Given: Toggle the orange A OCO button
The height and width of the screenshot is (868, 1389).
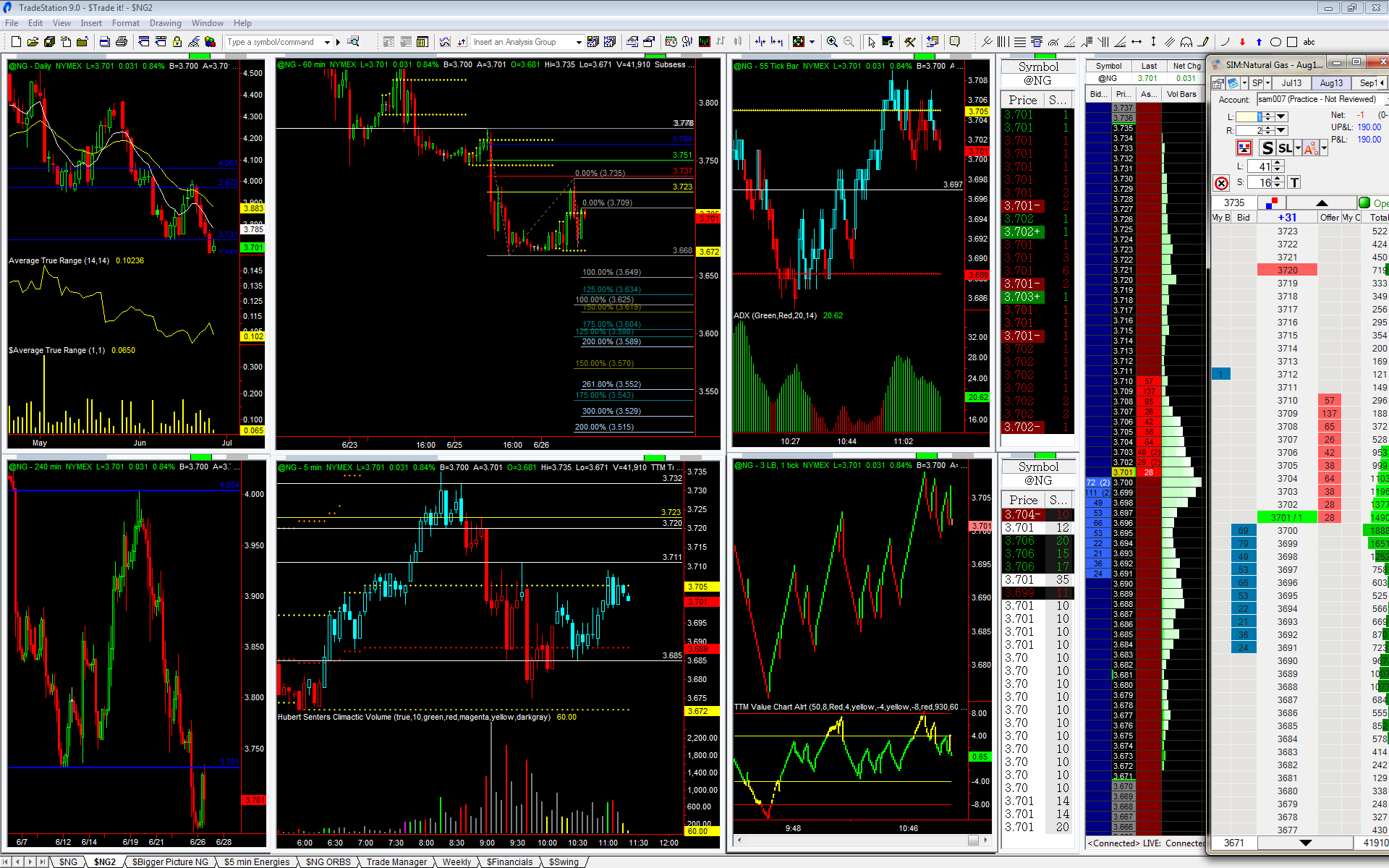Looking at the screenshot, I should [1311, 148].
